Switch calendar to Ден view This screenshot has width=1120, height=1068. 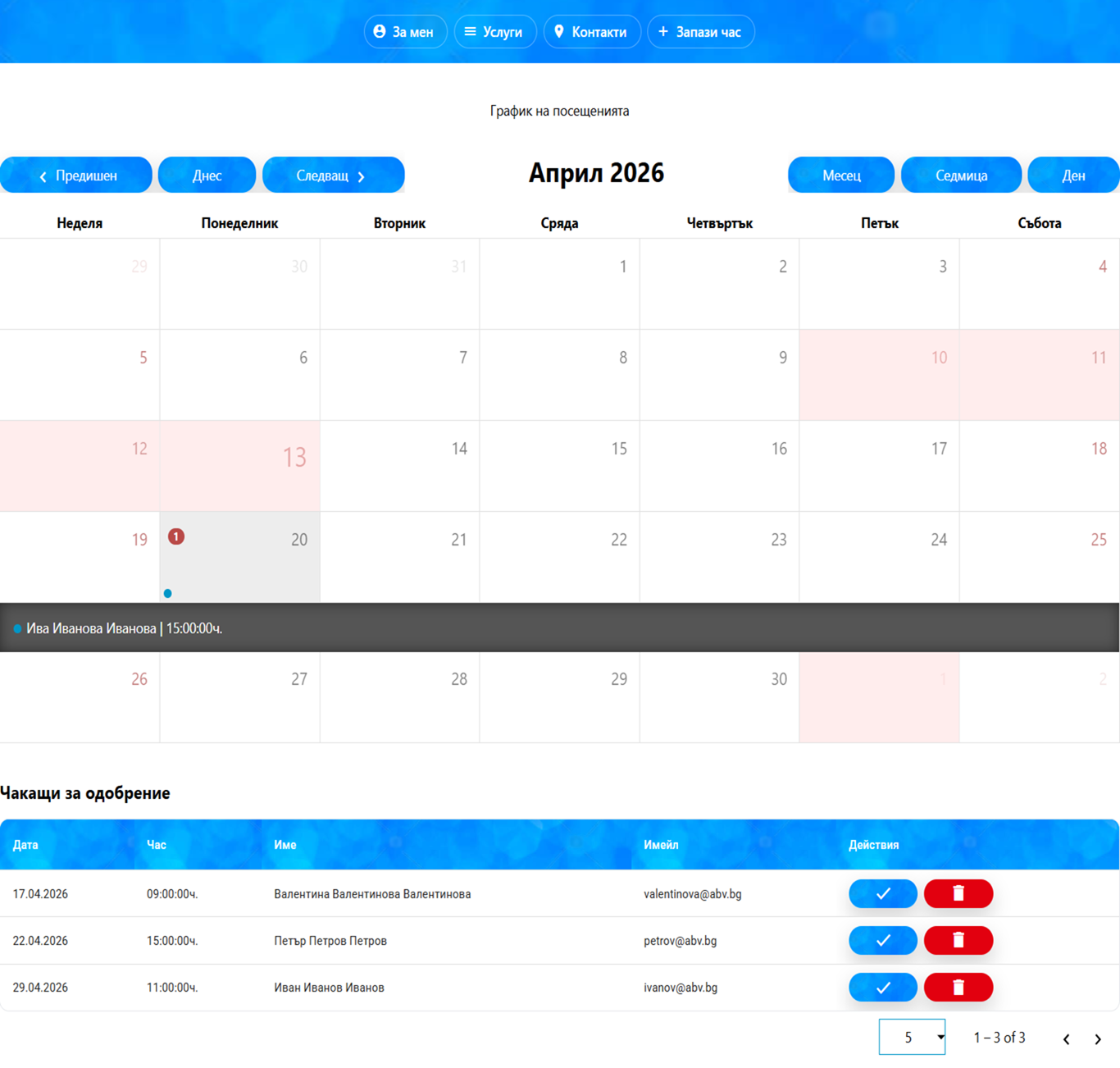(x=1073, y=175)
